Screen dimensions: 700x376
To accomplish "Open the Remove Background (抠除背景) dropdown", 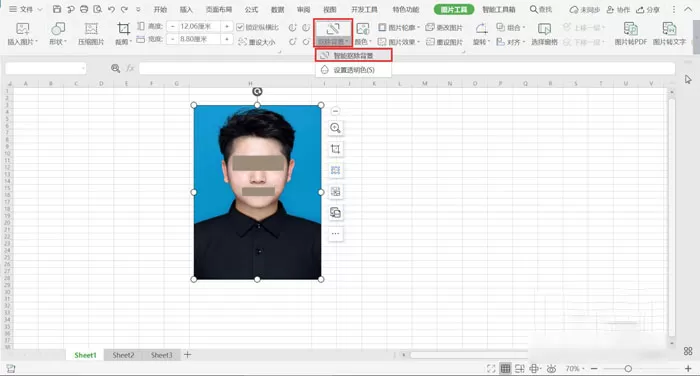I will (x=333, y=42).
